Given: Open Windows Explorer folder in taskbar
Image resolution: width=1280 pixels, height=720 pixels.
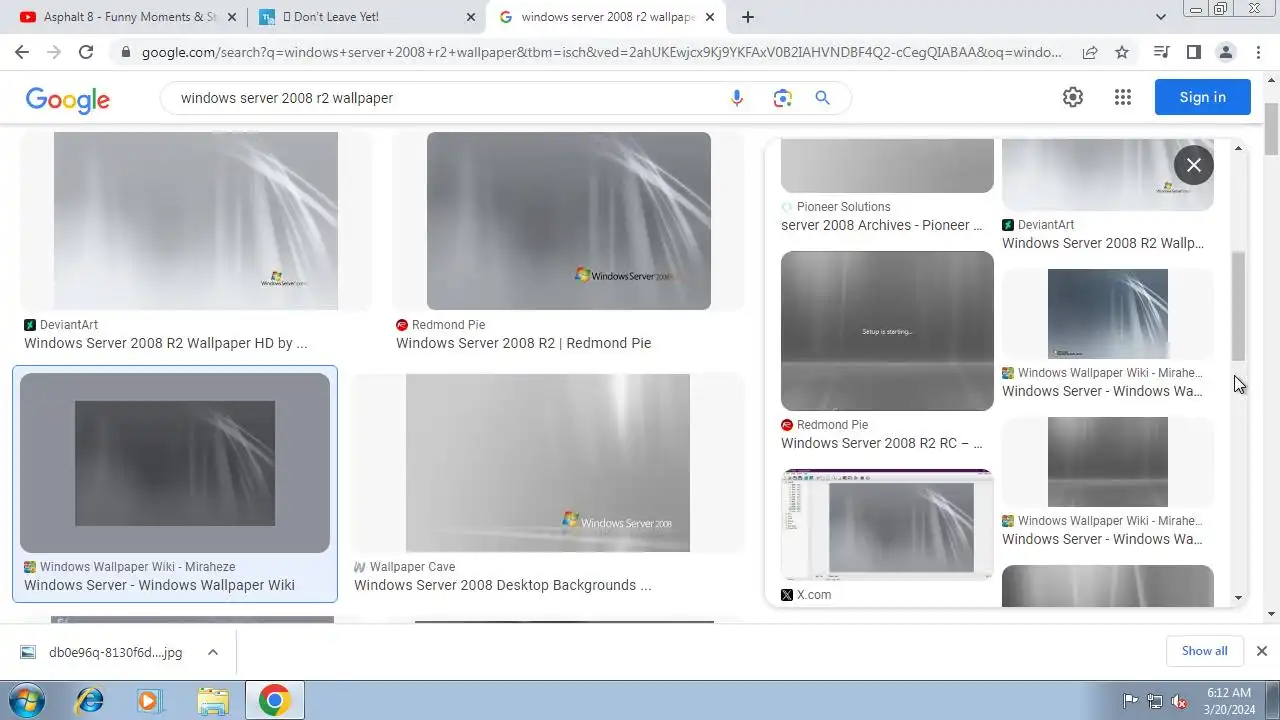Looking at the screenshot, I should (x=212, y=701).
